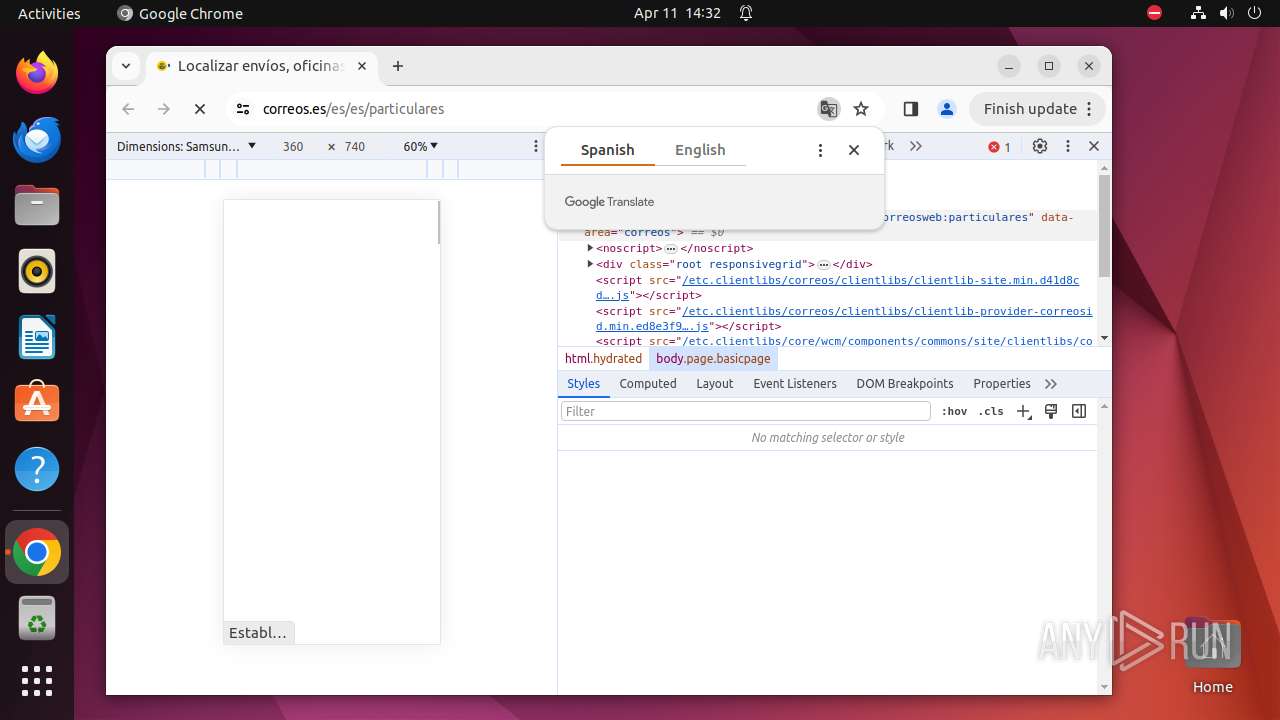The width and height of the screenshot is (1280, 720).
Task: Click the Elements panel vertical scrollbar
Action: (x=1104, y=225)
